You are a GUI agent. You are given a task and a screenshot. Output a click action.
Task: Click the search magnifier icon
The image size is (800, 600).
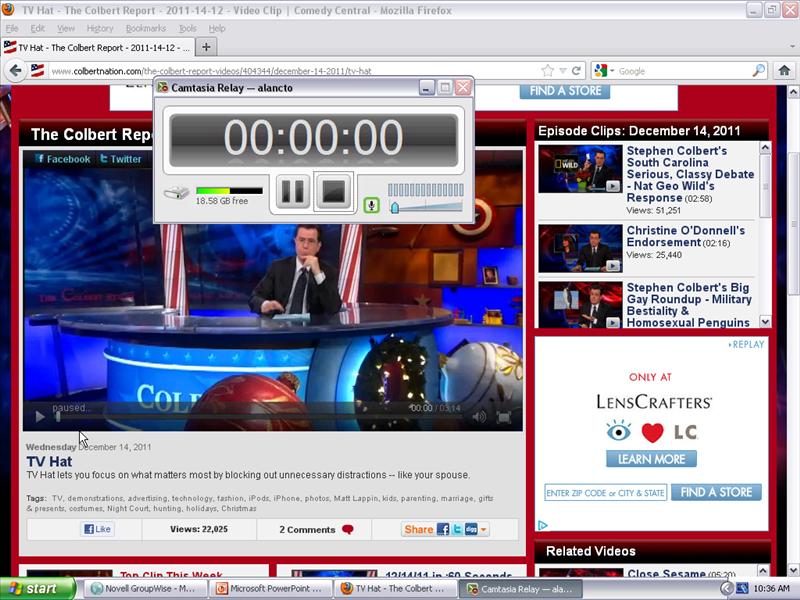pos(759,70)
